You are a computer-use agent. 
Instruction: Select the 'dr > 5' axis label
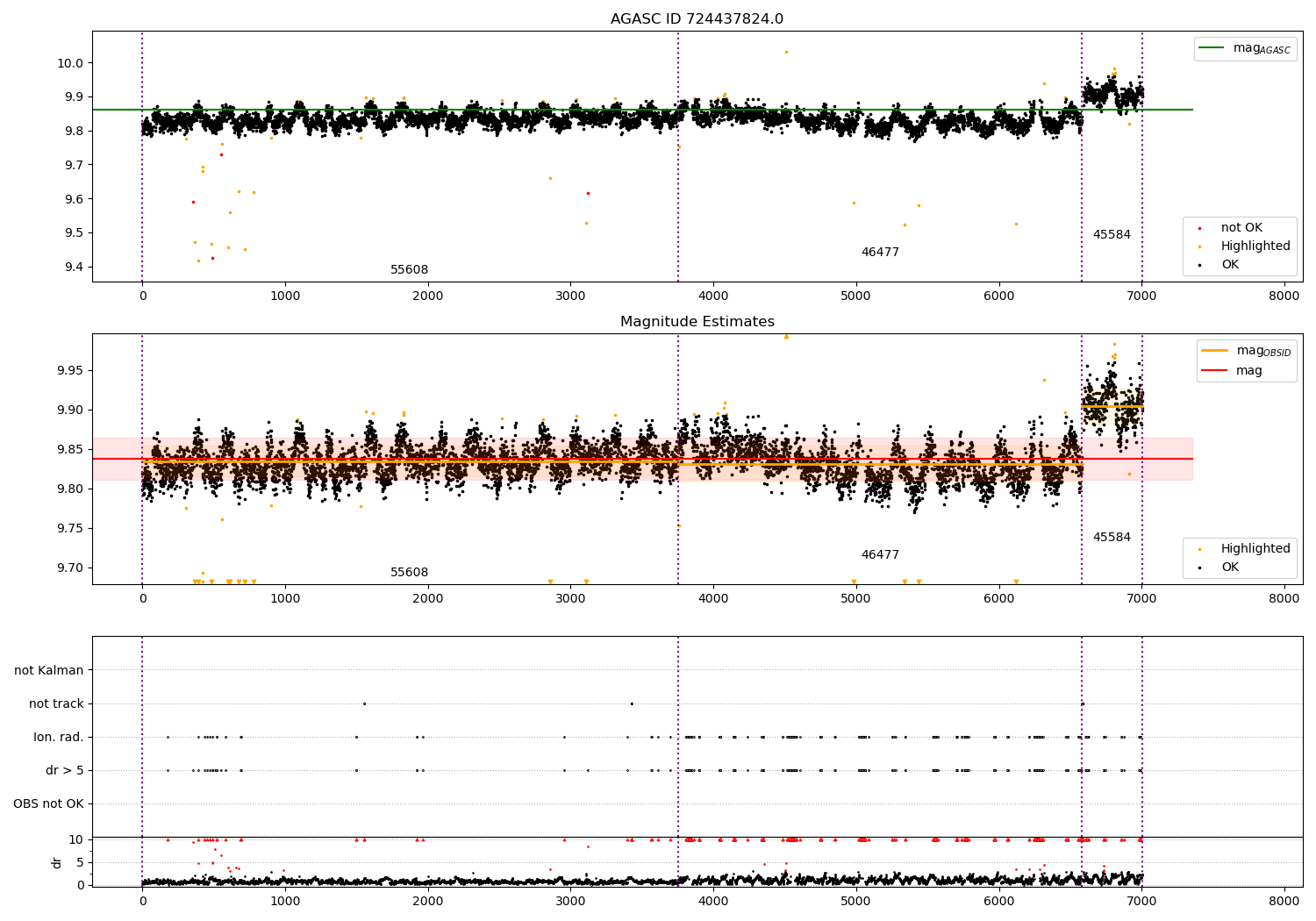pos(65,770)
